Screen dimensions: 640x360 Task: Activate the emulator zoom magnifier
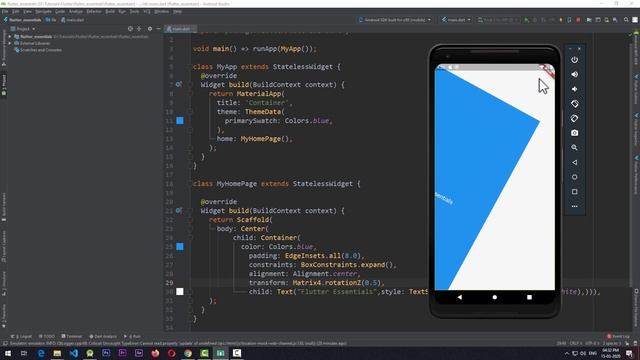point(574,148)
